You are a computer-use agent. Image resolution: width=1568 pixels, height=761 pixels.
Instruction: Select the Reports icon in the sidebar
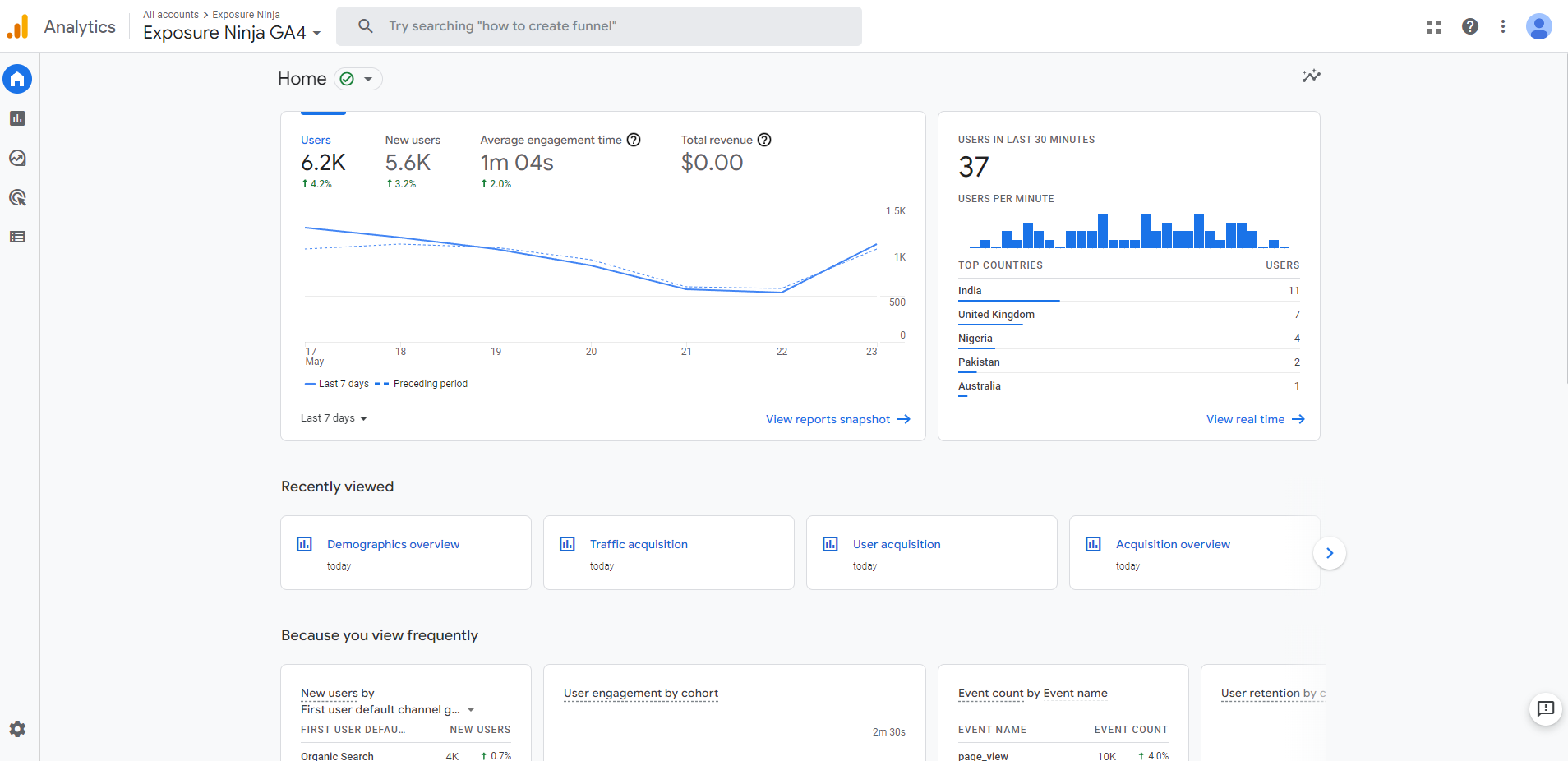tap(17, 118)
